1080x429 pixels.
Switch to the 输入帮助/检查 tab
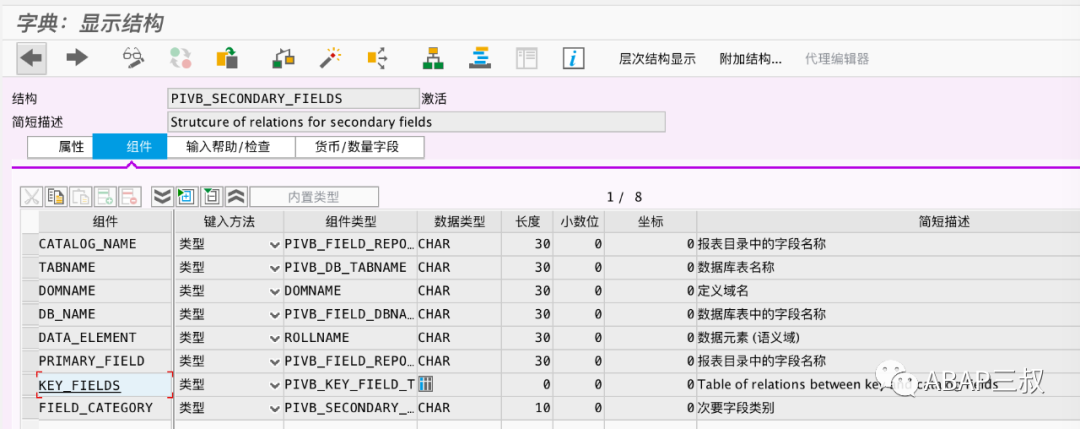click(x=231, y=147)
